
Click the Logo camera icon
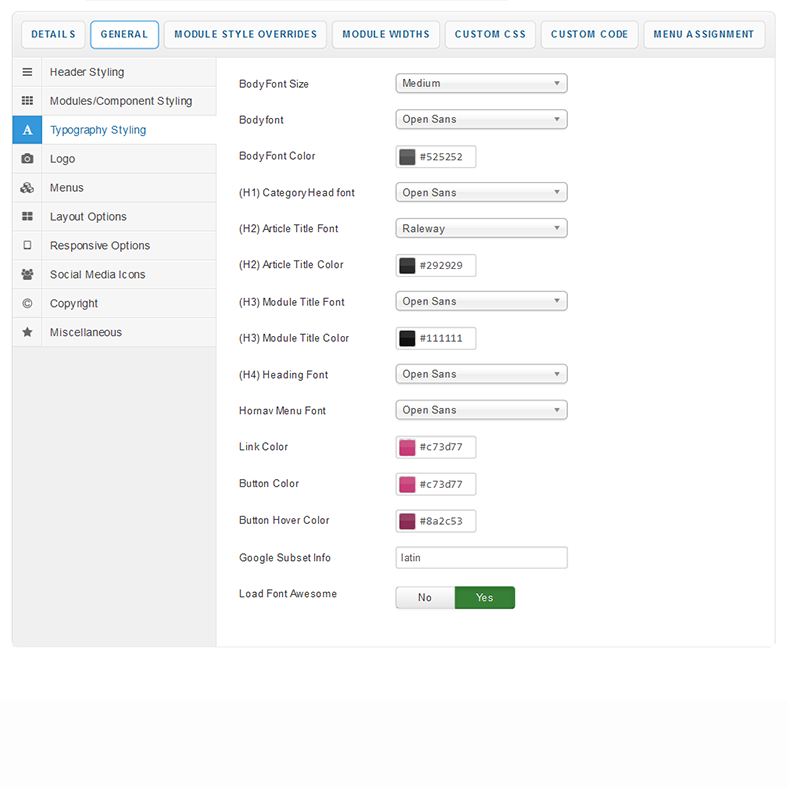pos(27,159)
